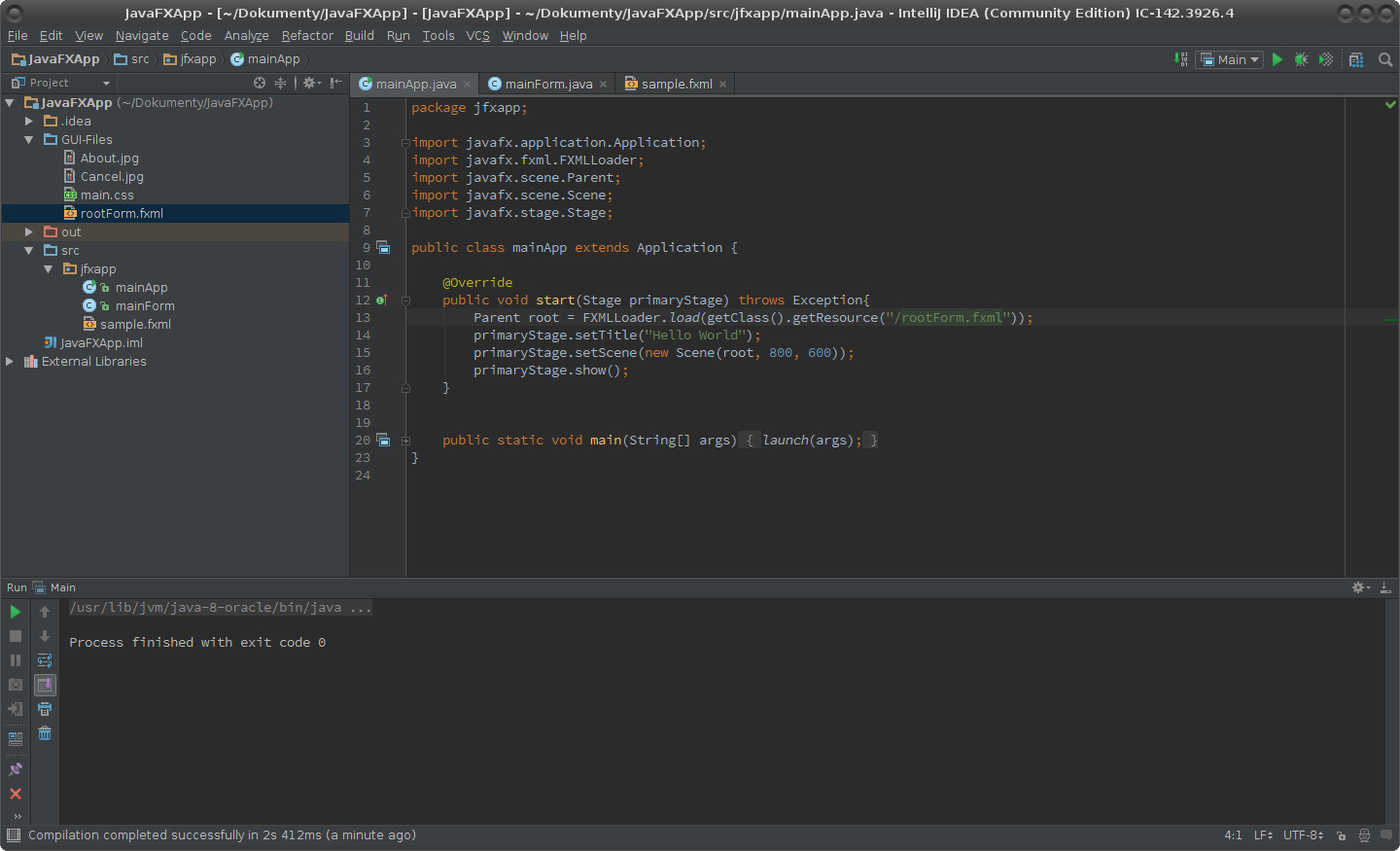Print the console output using printer icon

[45, 709]
